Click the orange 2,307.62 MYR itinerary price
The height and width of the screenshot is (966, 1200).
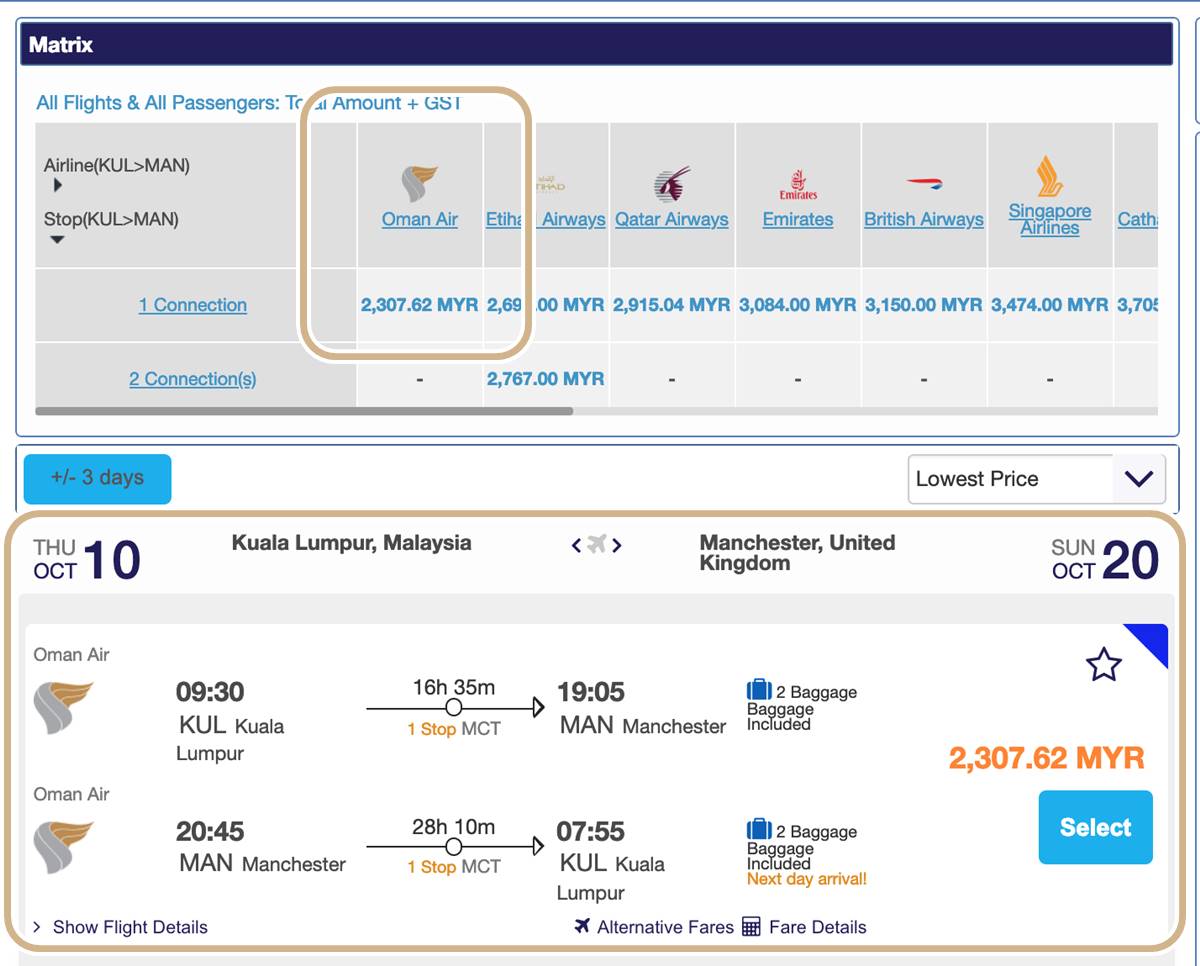(x=1047, y=758)
